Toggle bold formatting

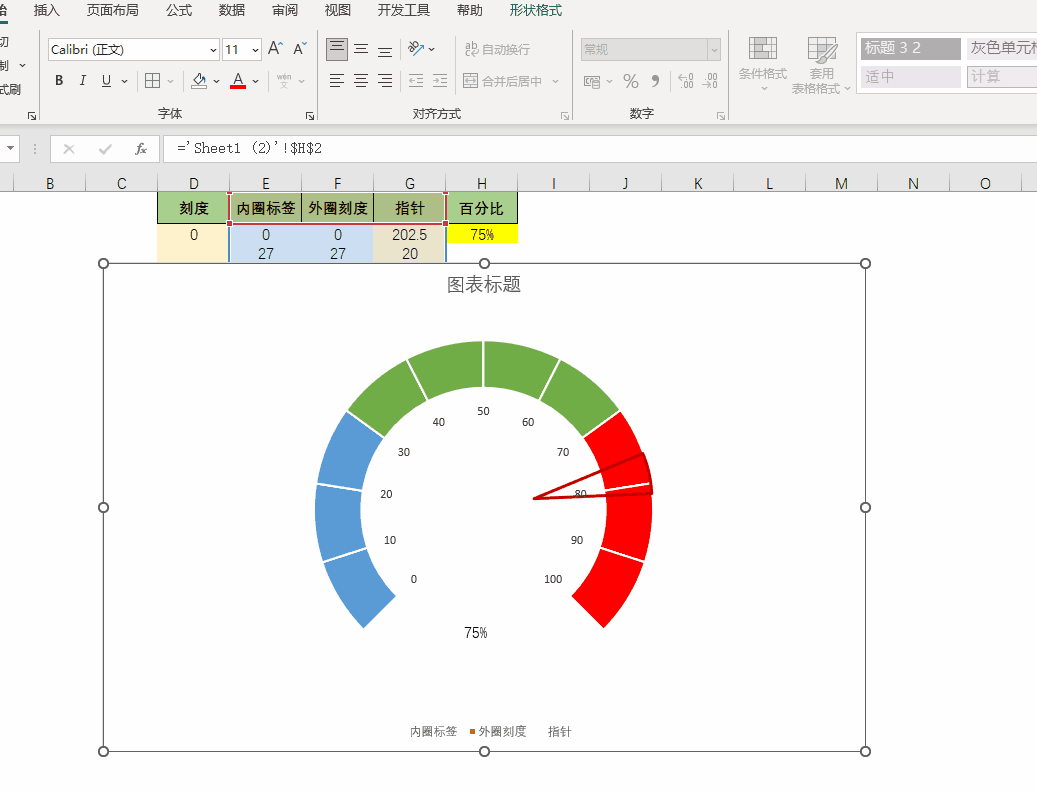coord(59,81)
